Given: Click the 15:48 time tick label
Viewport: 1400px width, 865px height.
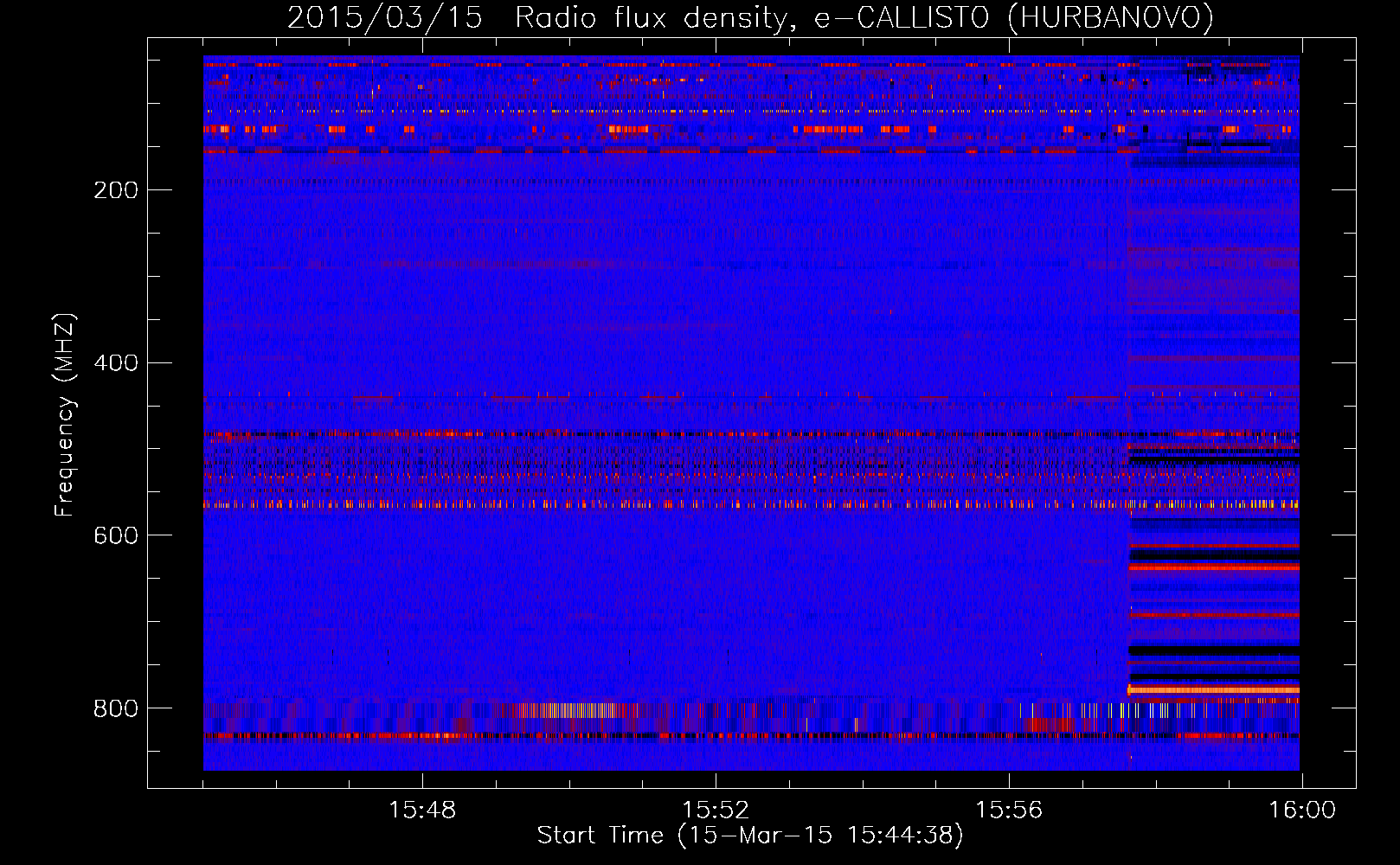Looking at the screenshot, I should [x=422, y=811].
